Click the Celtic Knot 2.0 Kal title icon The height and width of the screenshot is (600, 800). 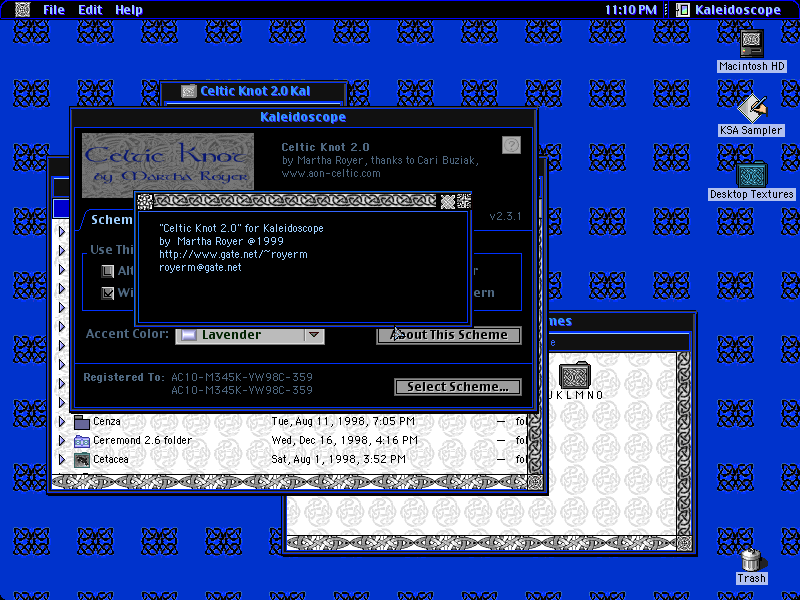pyautogui.click(x=189, y=91)
